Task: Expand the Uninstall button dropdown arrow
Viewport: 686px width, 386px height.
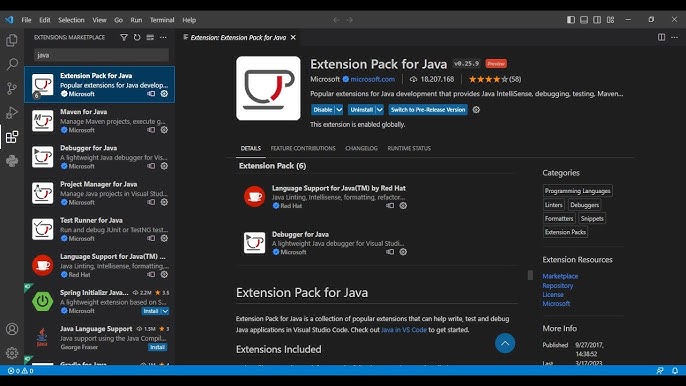Action: 380,110
